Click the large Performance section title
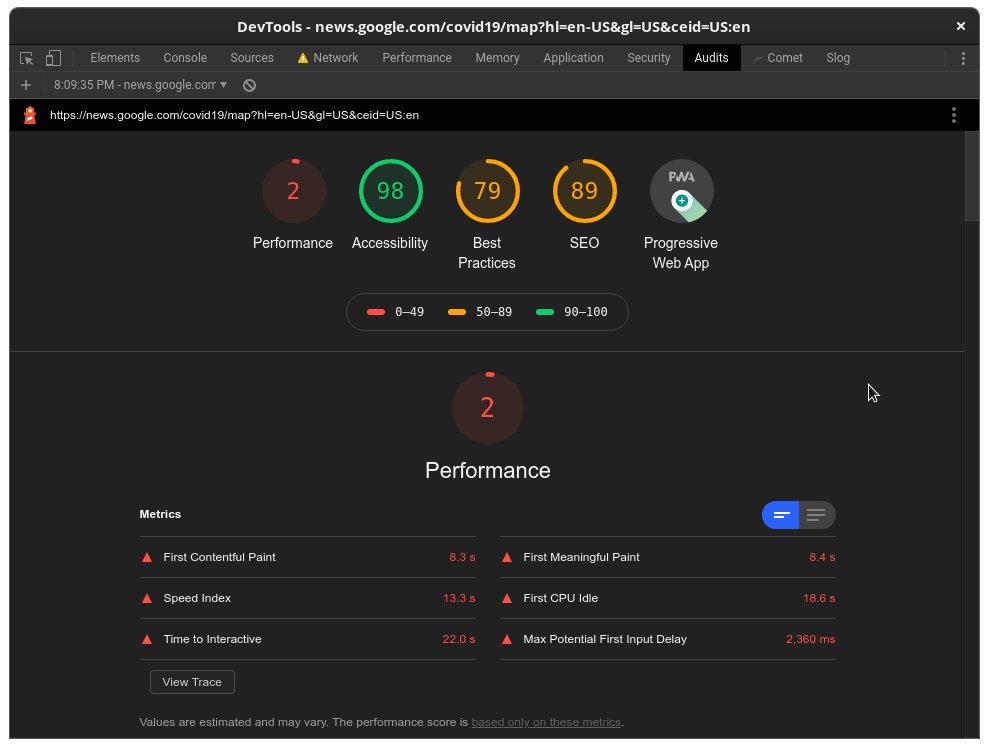 click(488, 470)
